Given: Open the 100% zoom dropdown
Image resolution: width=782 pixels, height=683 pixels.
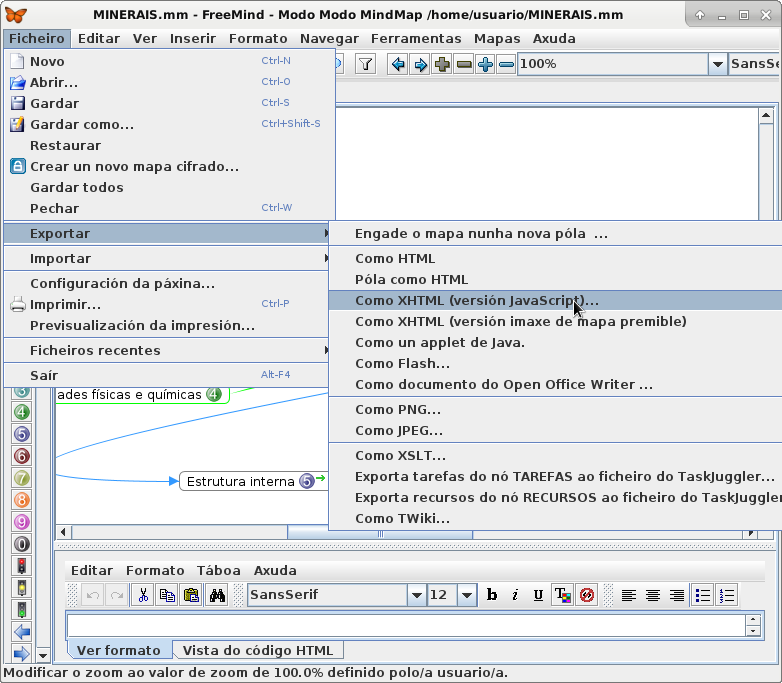Looking at the screenshot, I should click(x=717, y=64).
